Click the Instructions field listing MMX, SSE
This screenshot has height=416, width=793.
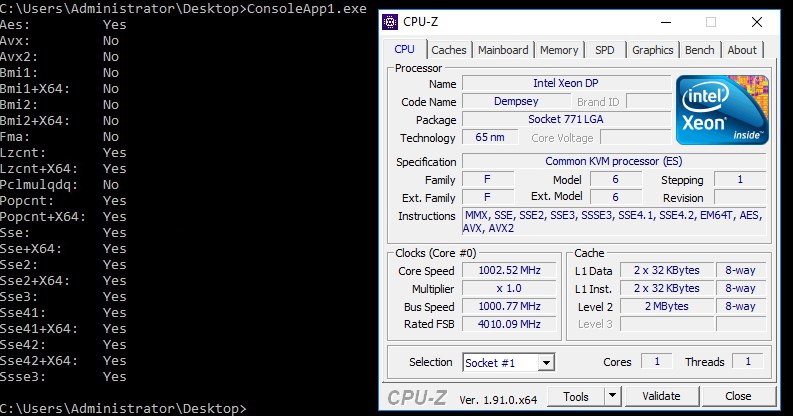(x=614, y=221)
